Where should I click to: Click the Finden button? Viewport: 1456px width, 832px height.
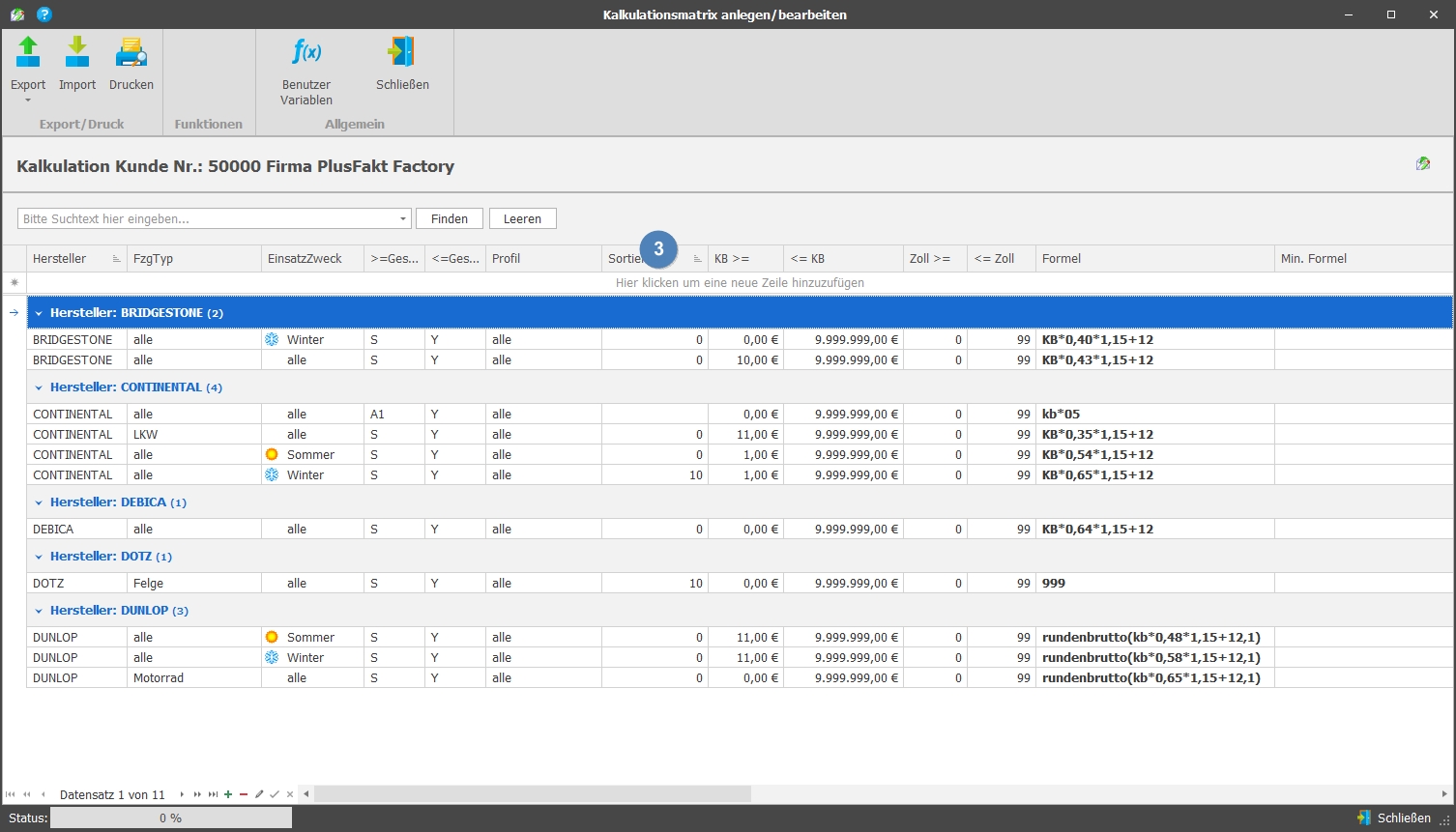pyautogui.click(x=450, y=219)
